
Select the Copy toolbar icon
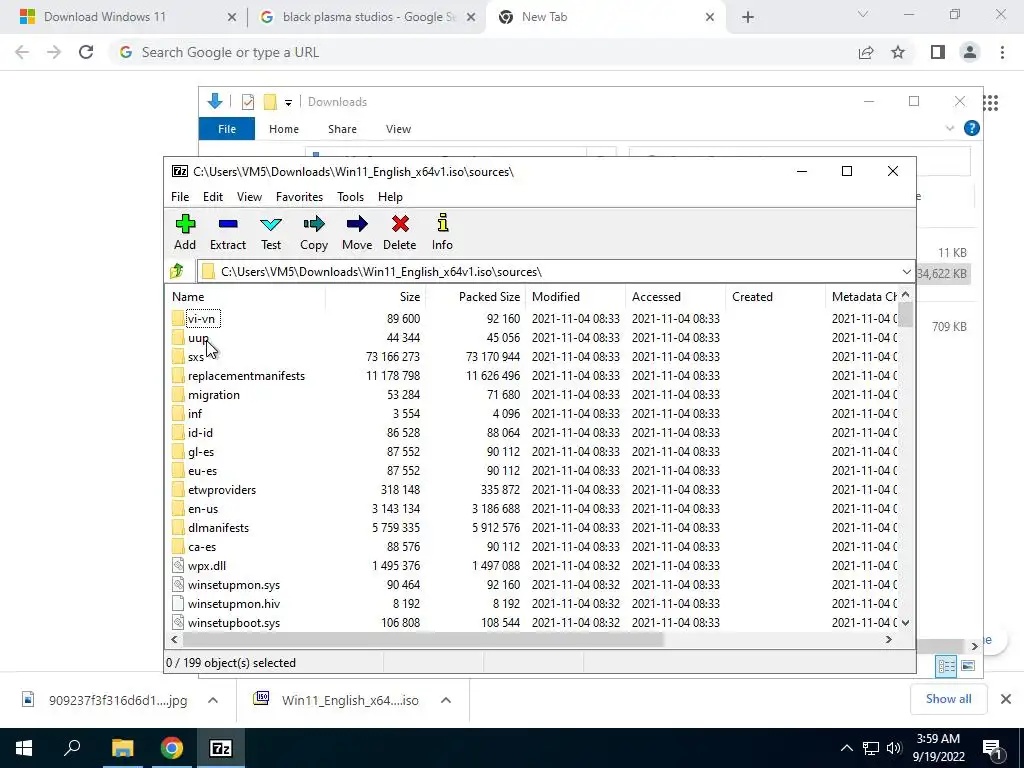pyautogui.click(x=313, y=232)
